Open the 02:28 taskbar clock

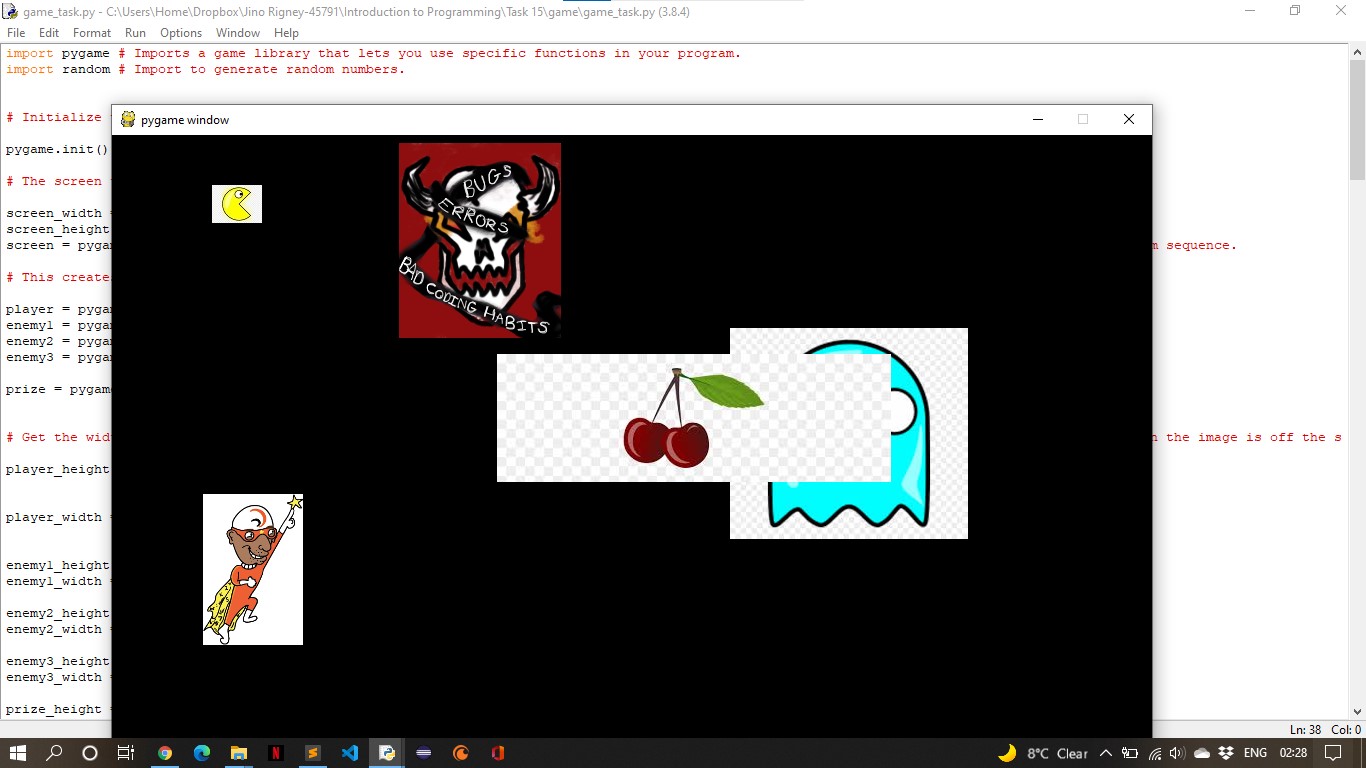[x=1293, y=753]
